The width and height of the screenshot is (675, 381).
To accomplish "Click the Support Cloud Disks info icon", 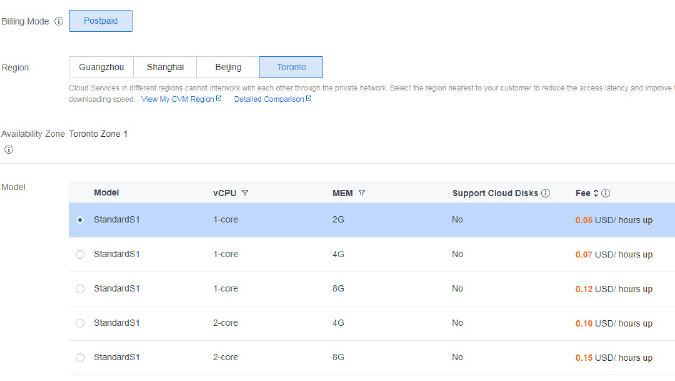I will pos(545,193).
